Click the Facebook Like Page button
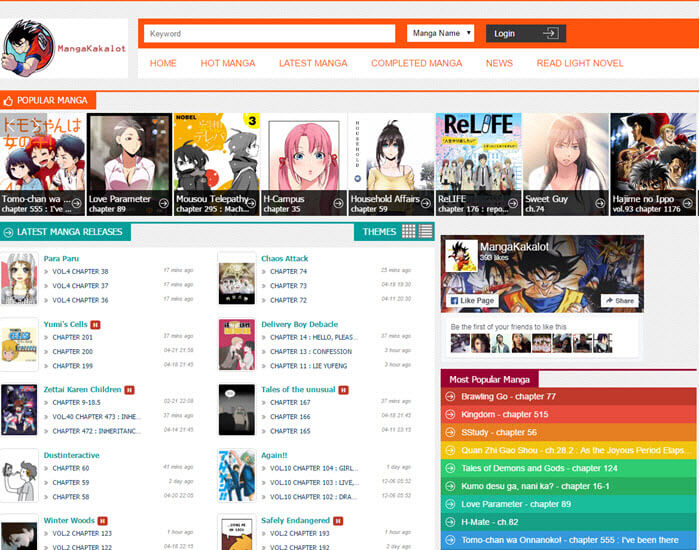The width and height of the screenshot is (700, 550). tap(472, 300)
